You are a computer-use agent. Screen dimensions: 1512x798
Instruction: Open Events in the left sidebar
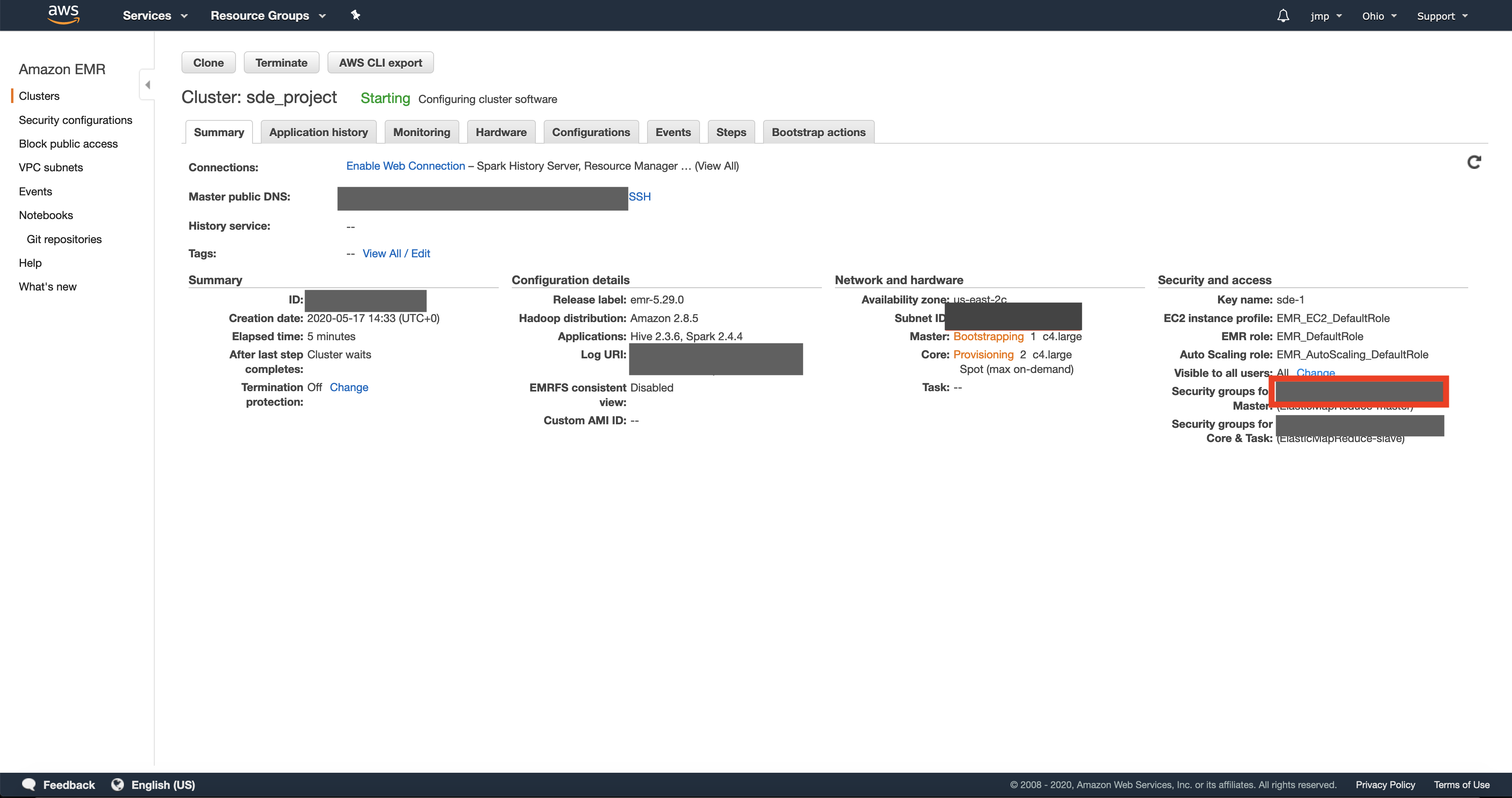coord(35,191)
